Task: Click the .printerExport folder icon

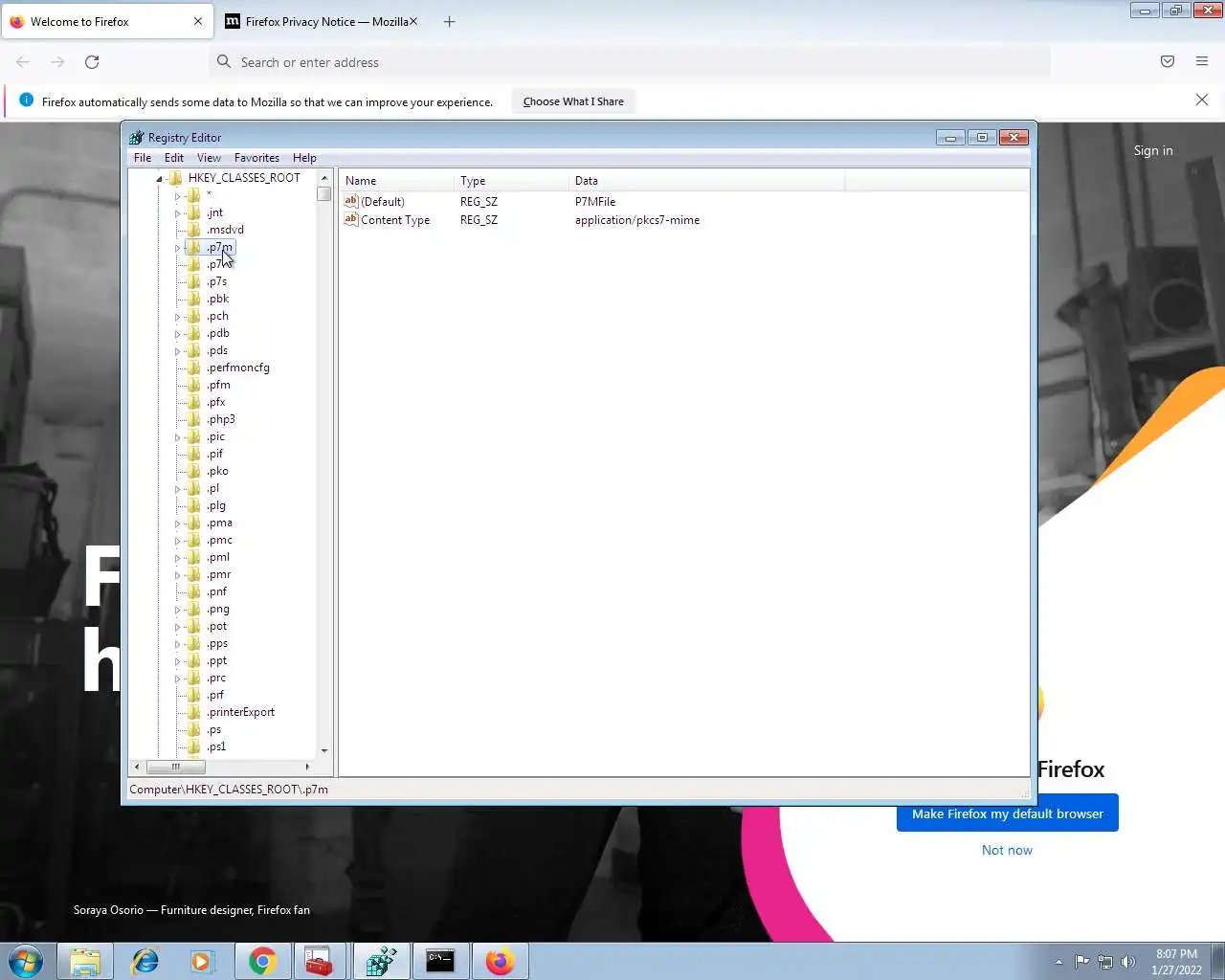Action: [x=194, y=712]
